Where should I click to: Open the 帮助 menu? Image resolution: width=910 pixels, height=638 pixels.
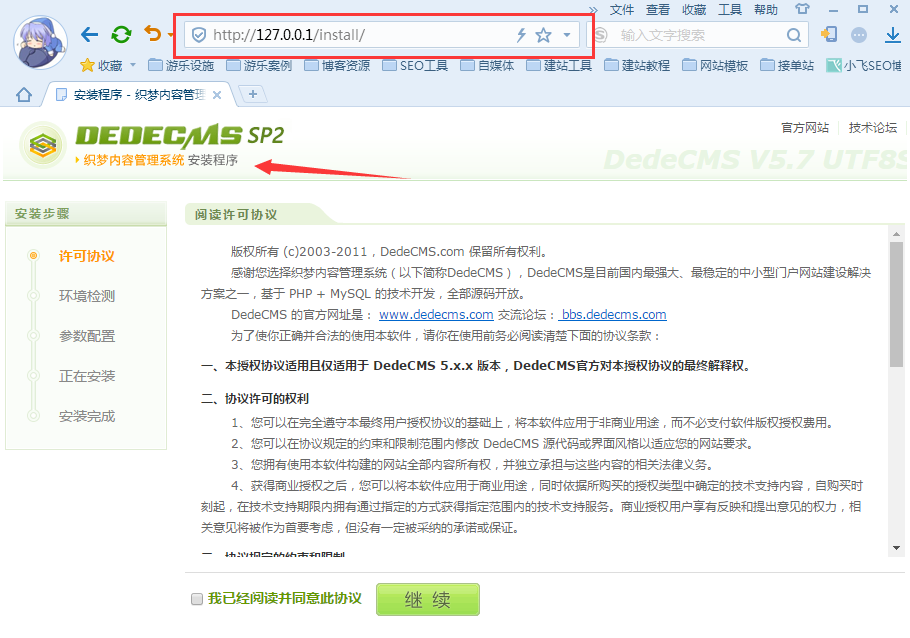pos(765,10)
